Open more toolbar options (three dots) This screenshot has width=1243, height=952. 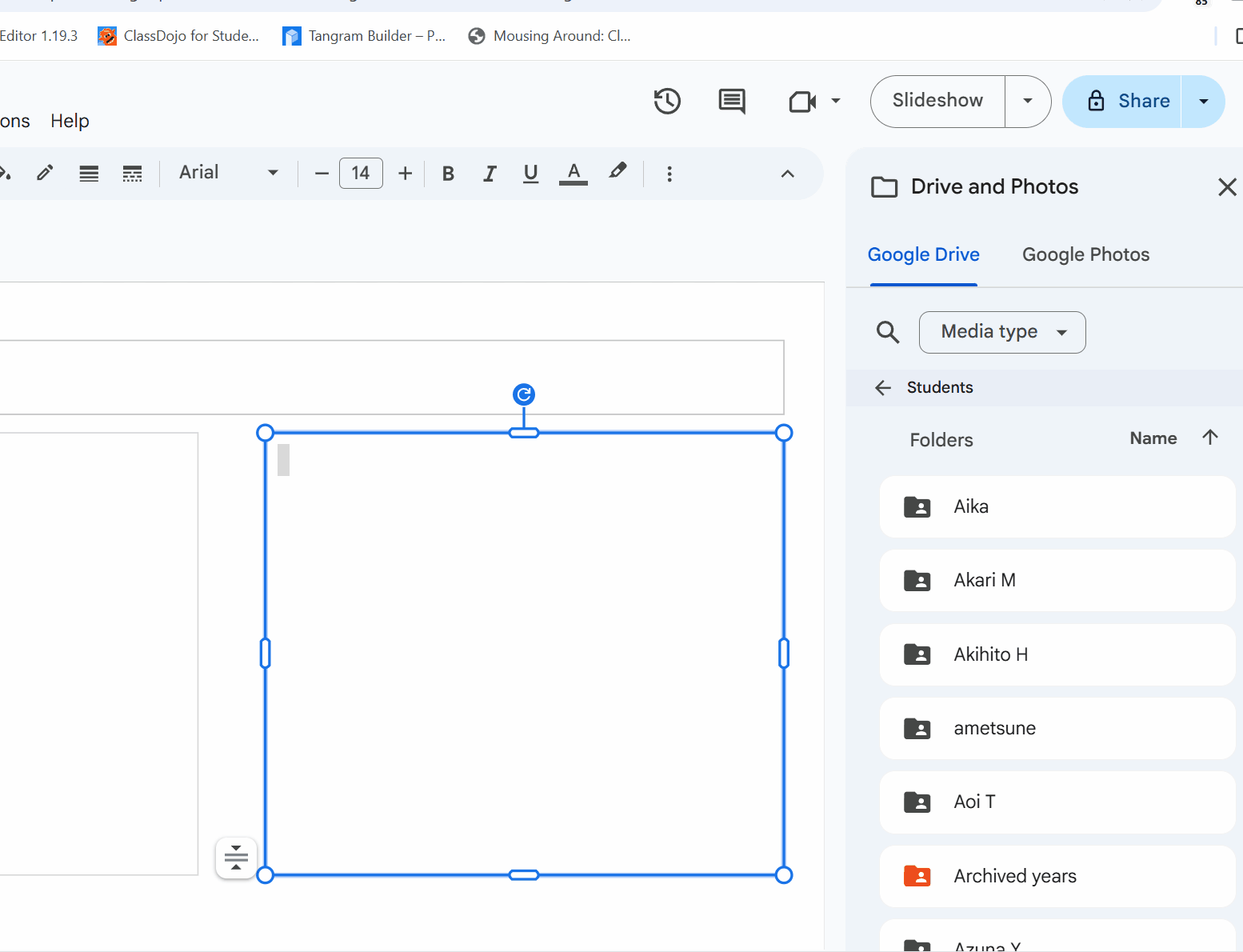[x=669, y=174]
